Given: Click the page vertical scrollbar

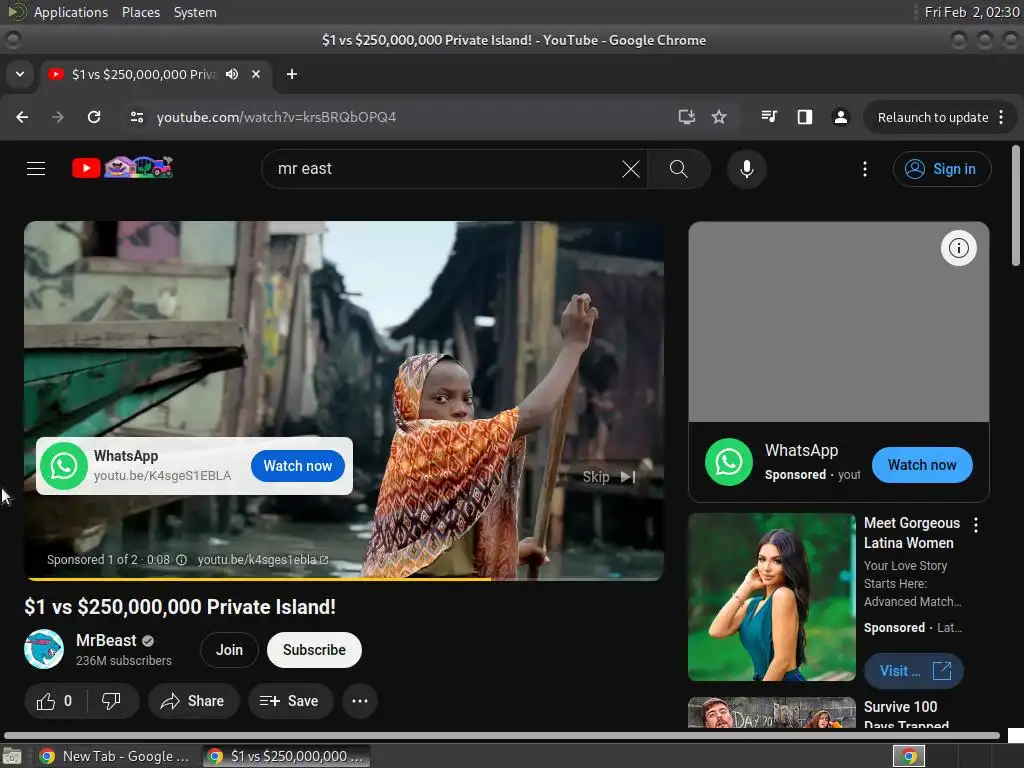Looking at the screenshot, I should 1016,206.
